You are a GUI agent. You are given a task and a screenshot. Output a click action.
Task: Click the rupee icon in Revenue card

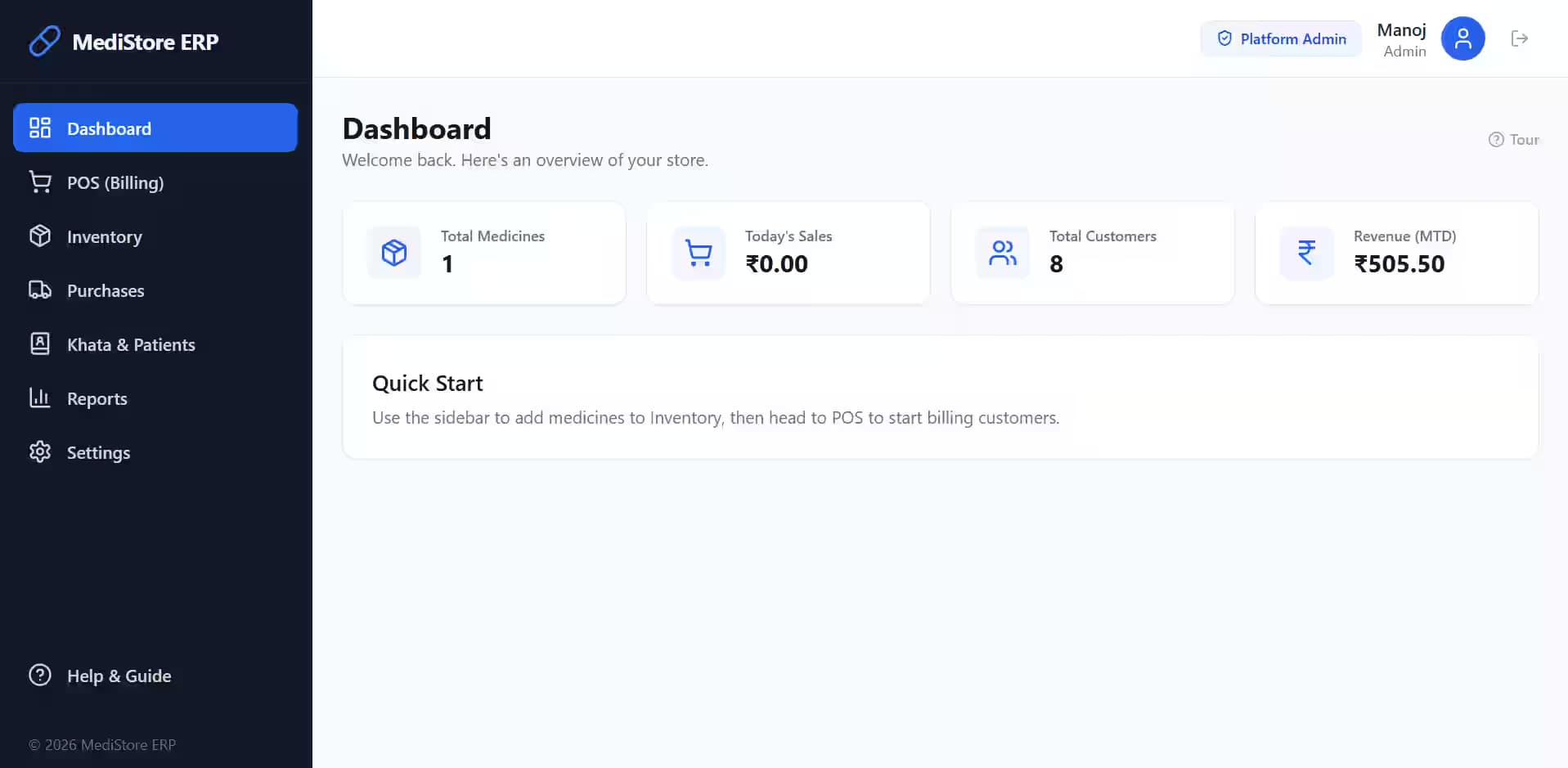click(1306, 253)
